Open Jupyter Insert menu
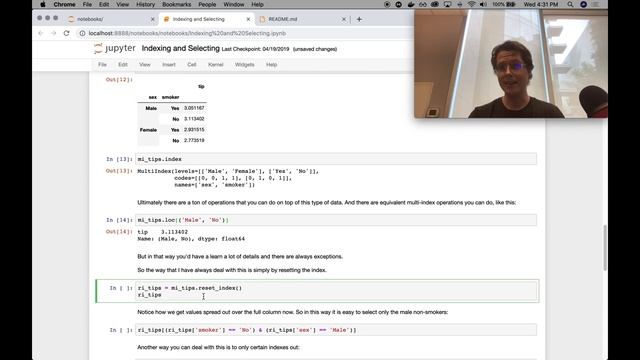 [169, 64]
